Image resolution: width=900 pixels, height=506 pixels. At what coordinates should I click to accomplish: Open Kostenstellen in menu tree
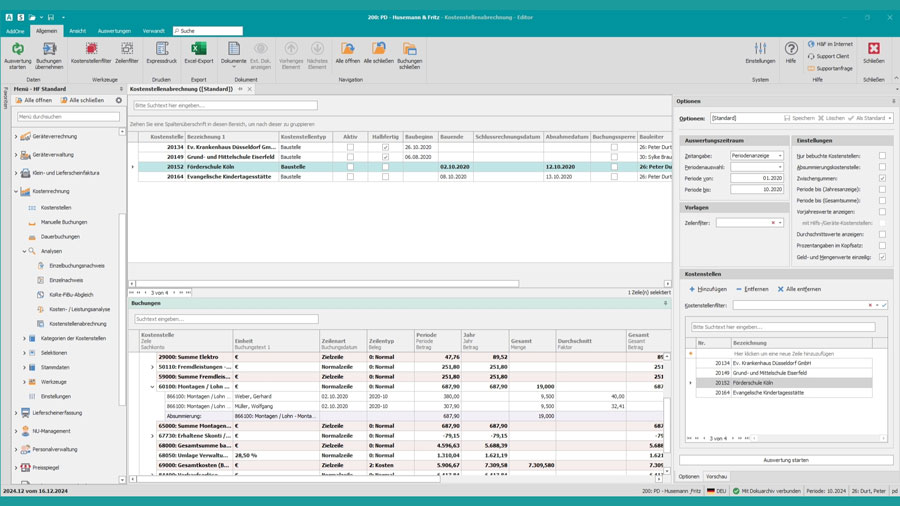[56, 208]
